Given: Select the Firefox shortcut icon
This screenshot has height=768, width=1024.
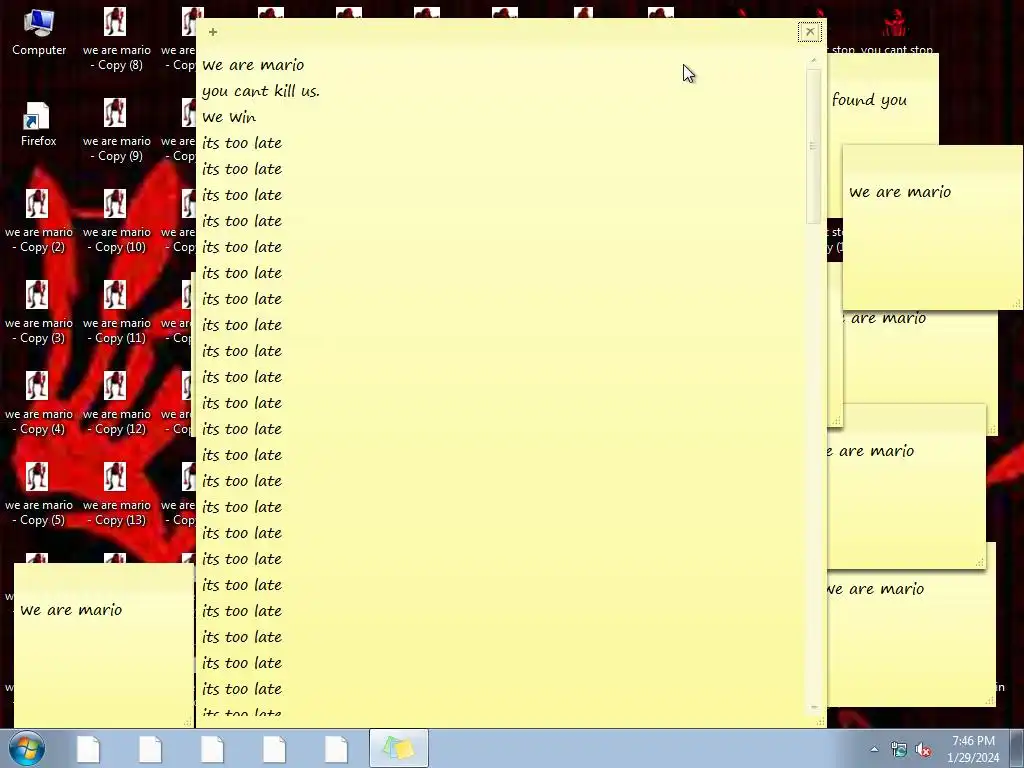Looking at the screenshot, I should pyautogui.click(x=38, y=124).
